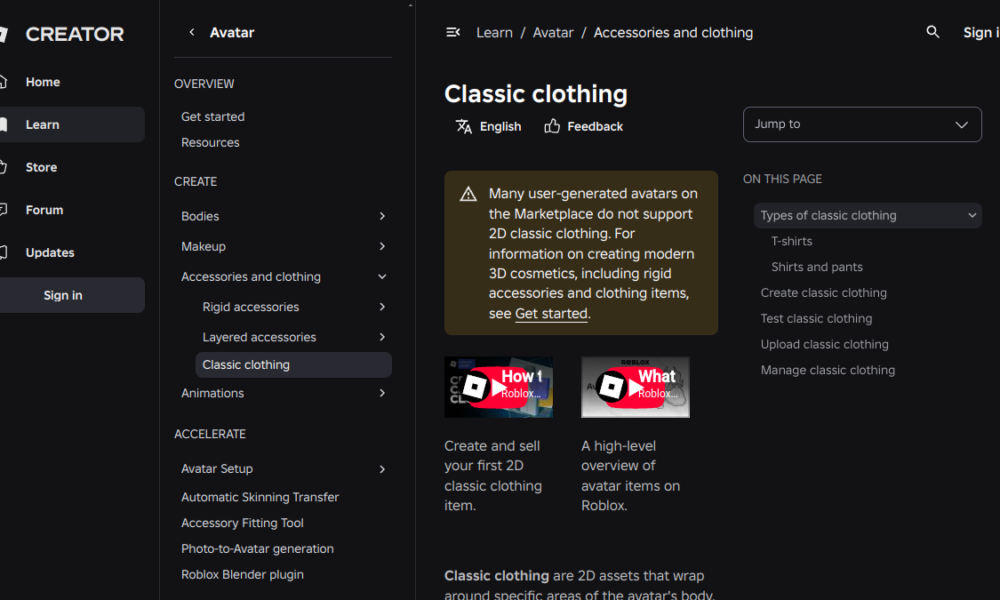Viewport: 1000px width, 600px height.
Task: Jump to Test classic clothing section
Action: (x=816, y=318)
